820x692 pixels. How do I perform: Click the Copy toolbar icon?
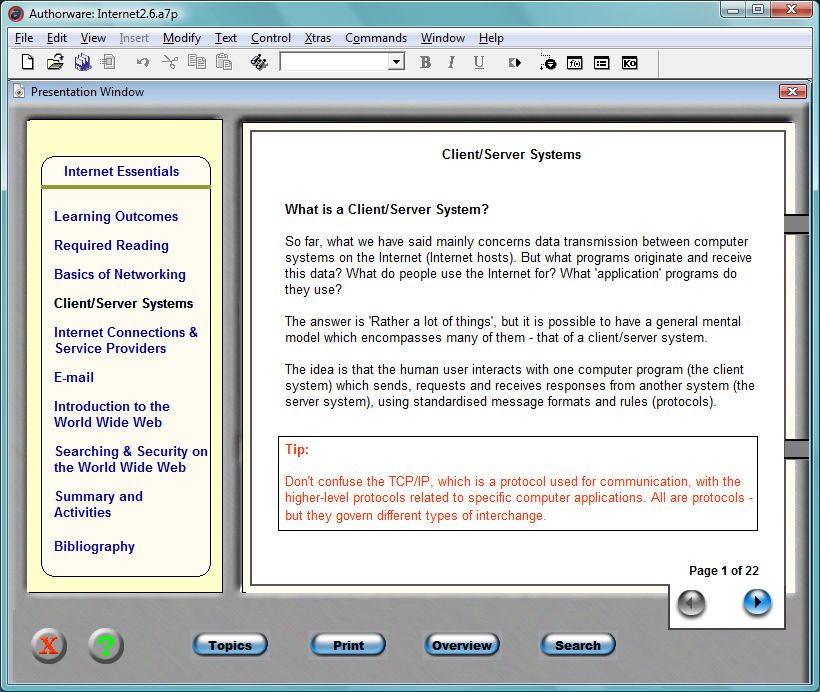click(x=197, y=62)
